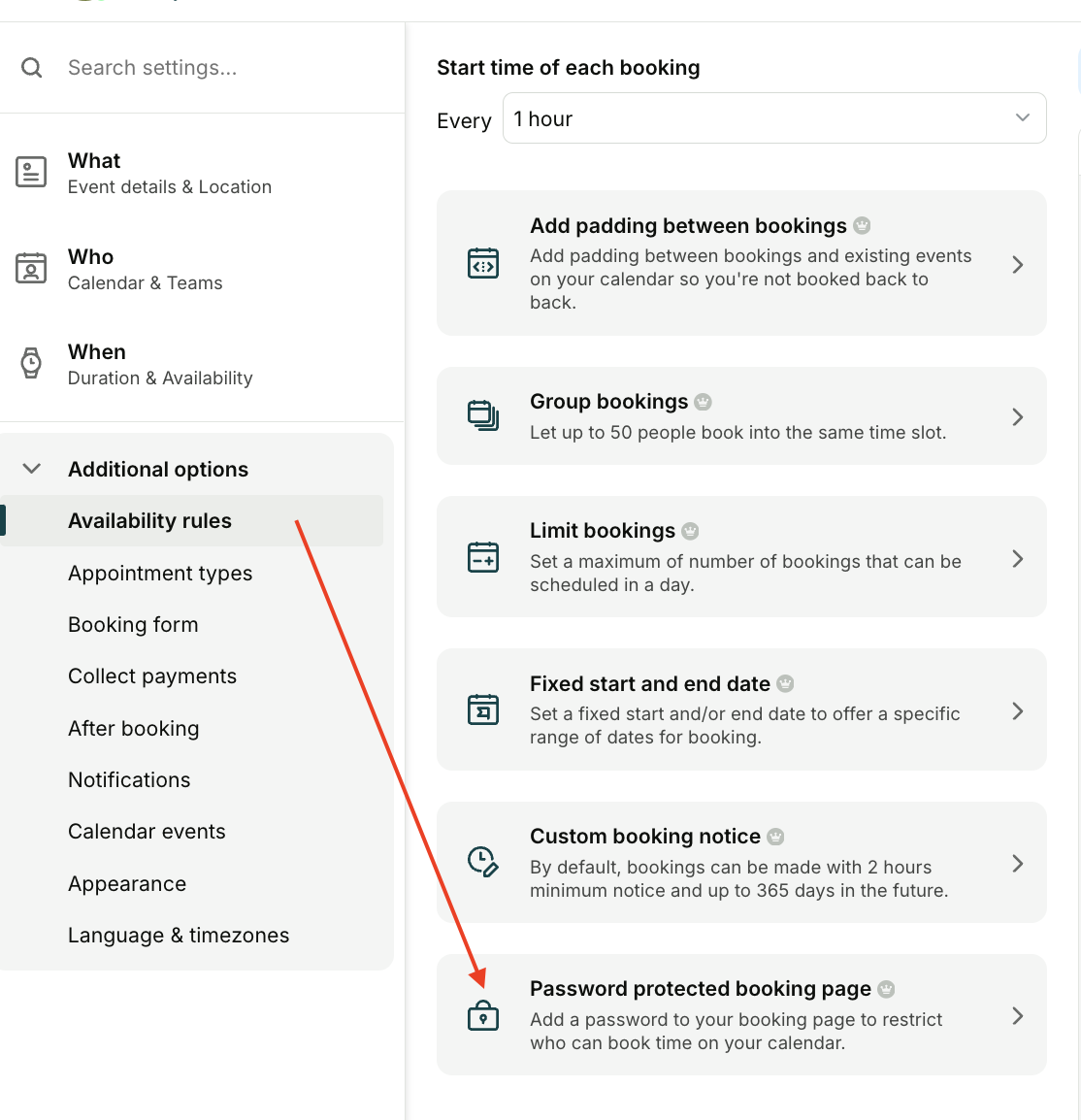This screenshot has height=1120, width=1081.
Task: Click premium crown beside Fixed start and end date
Action: pos(785,683)
